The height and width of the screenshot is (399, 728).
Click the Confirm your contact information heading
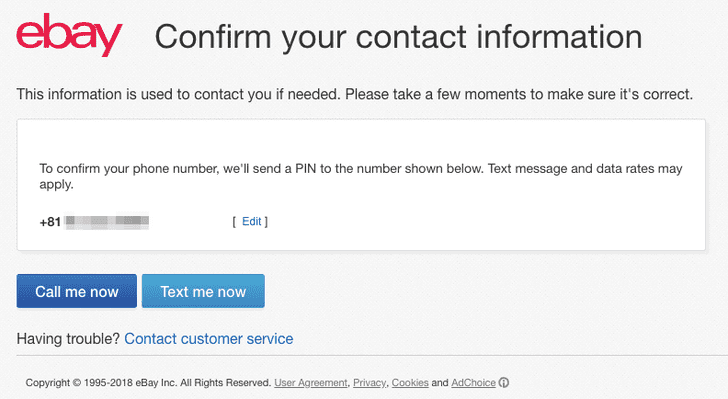(x=398, y=37)
